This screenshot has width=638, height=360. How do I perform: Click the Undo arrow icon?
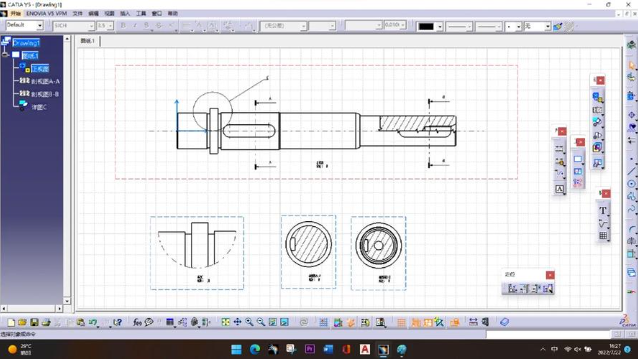(93, 322)
